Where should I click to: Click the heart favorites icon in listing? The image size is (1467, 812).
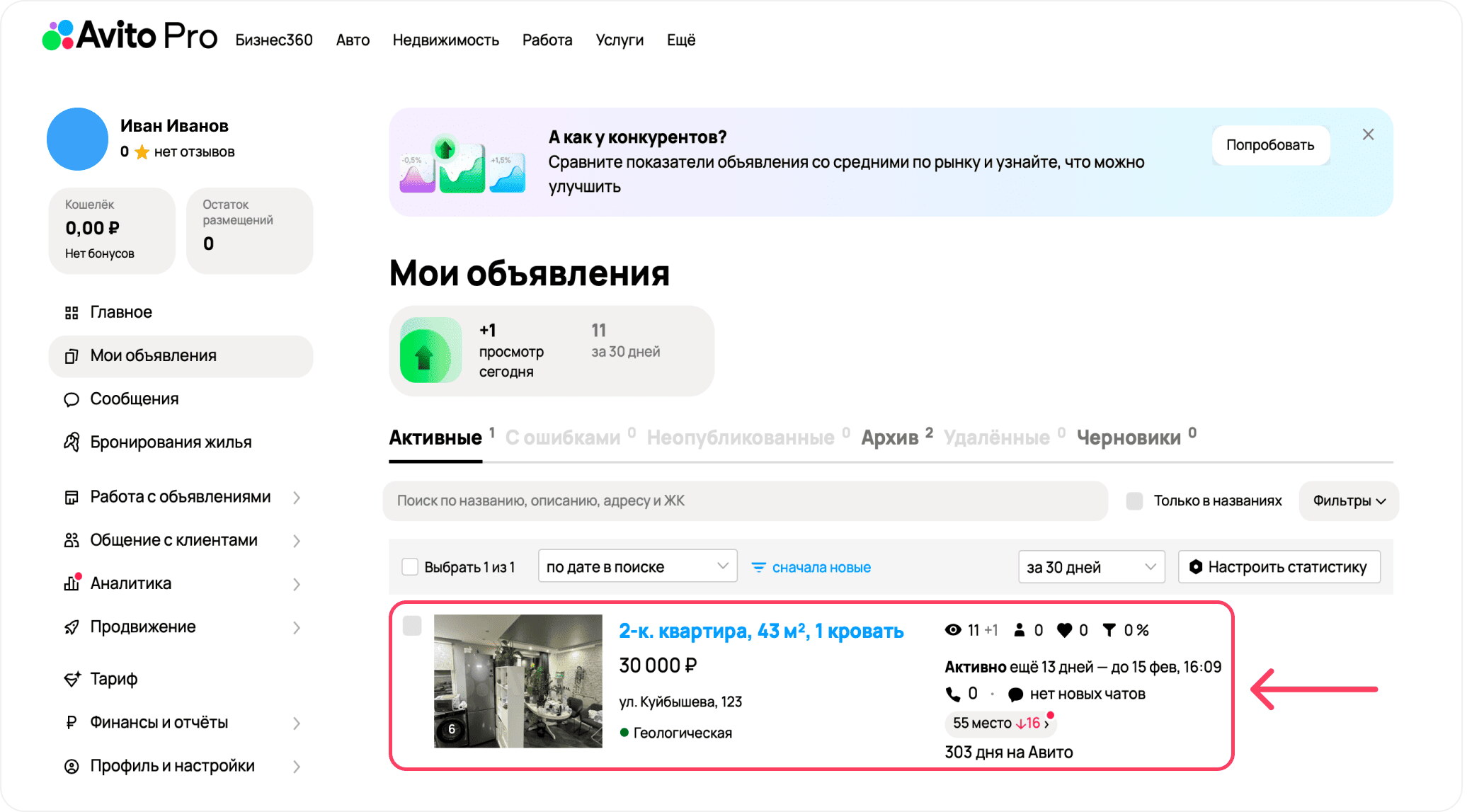(x=1064, y=630)
